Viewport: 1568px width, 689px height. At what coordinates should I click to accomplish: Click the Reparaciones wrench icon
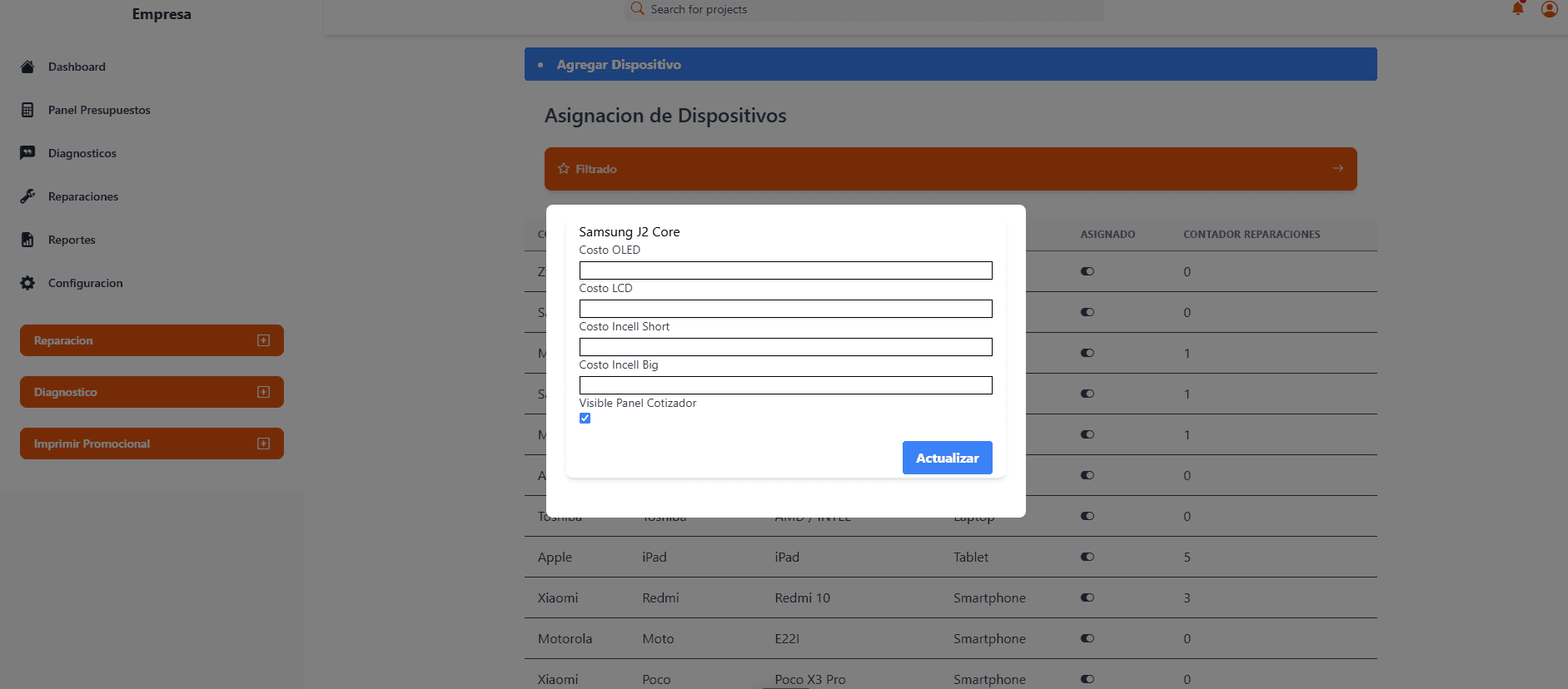(27, 196)
